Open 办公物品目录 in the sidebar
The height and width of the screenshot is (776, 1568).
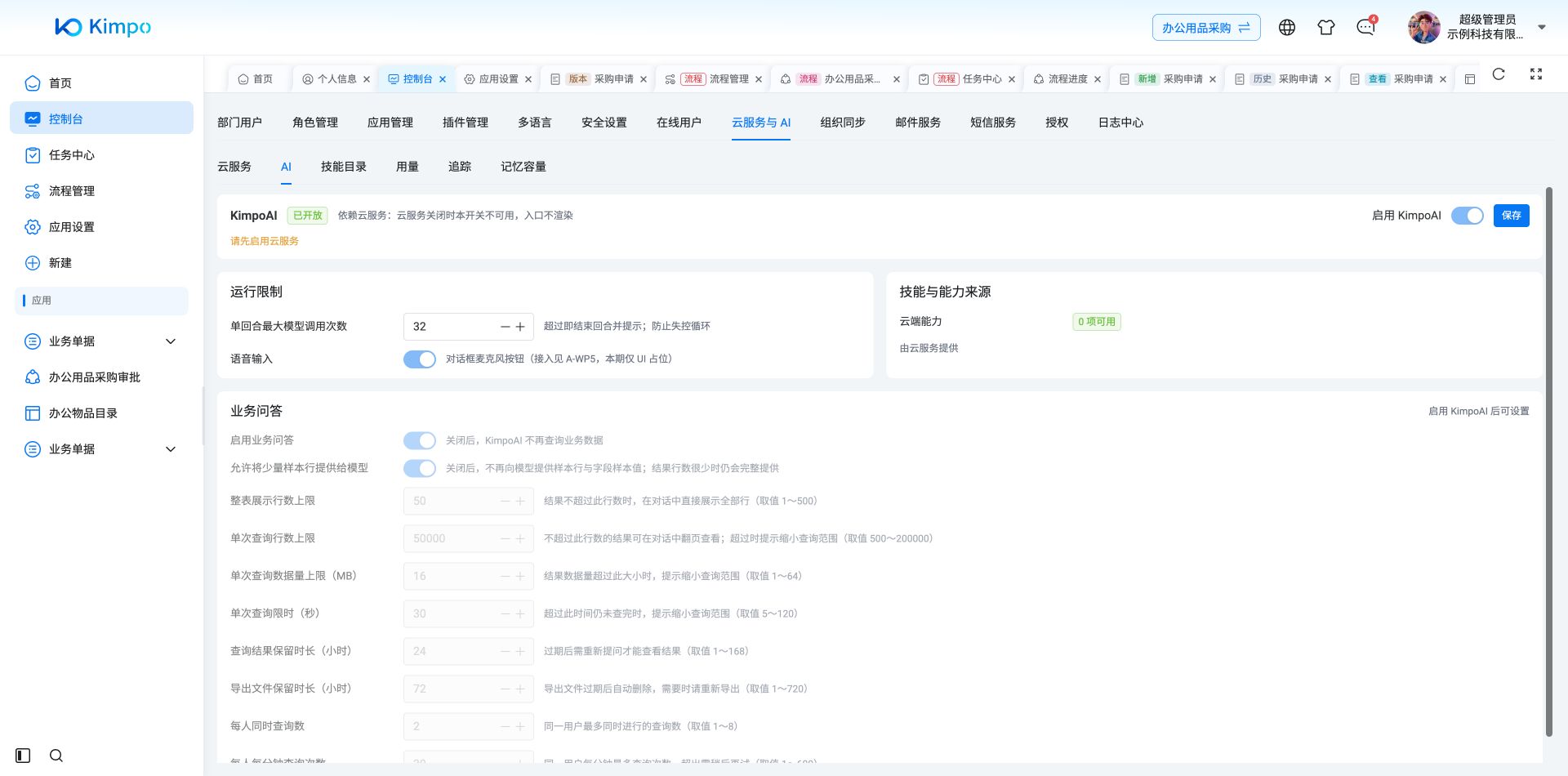click(101, 413)
